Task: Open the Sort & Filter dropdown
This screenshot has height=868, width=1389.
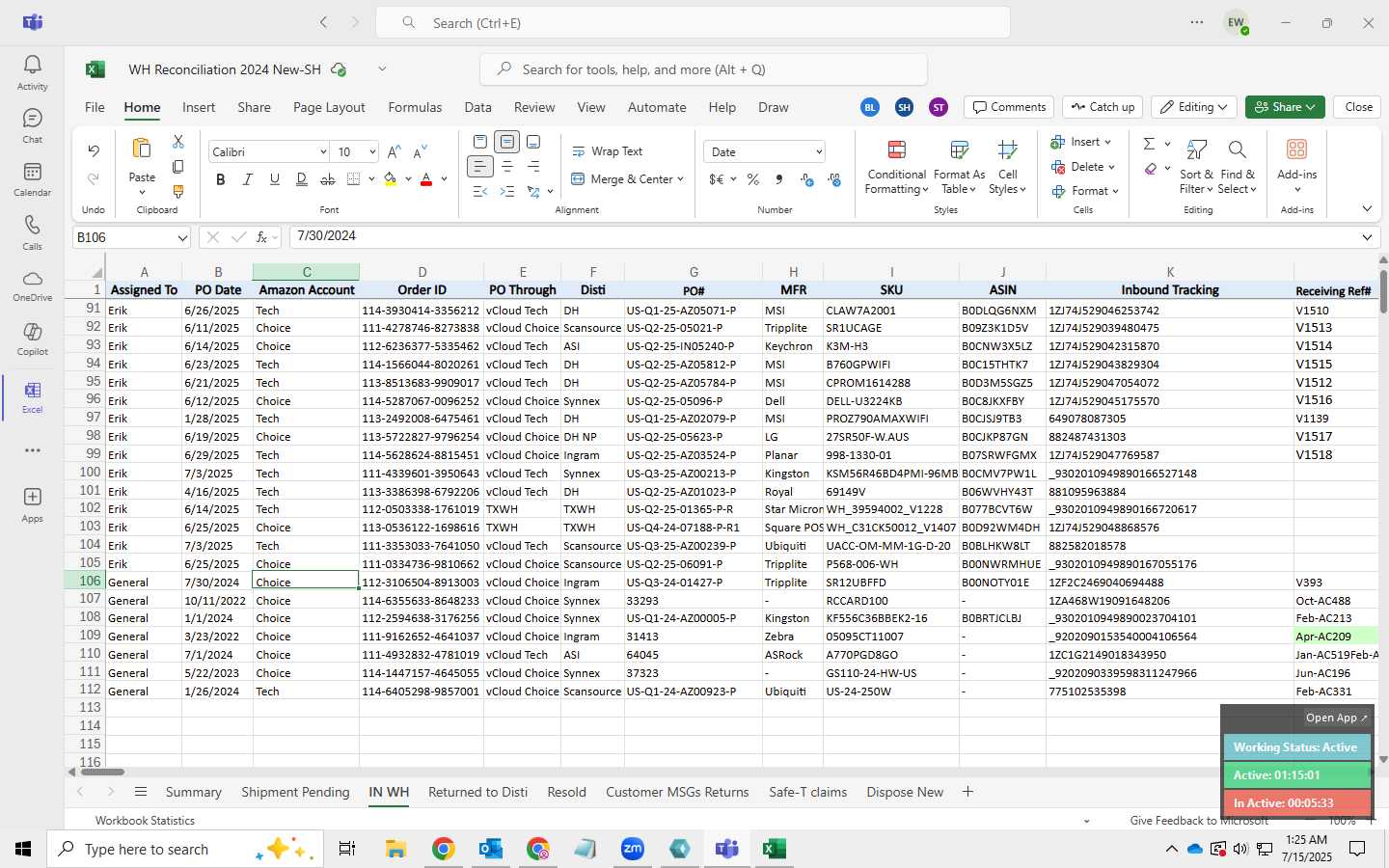Action: point(1196,166)
